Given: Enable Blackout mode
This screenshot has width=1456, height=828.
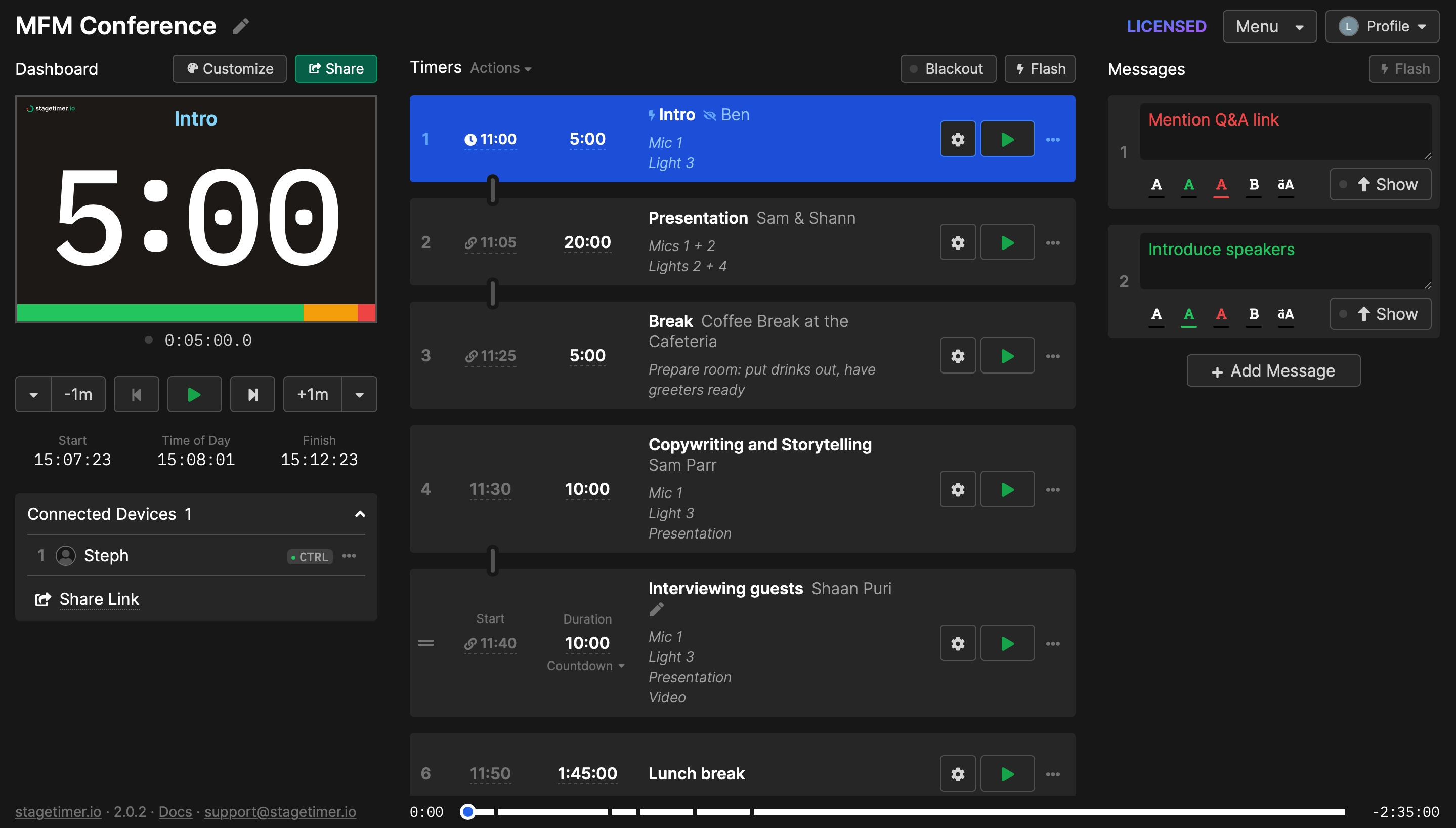Looking at the screenshot, I should pyautogui.click(x=948, y=68).
